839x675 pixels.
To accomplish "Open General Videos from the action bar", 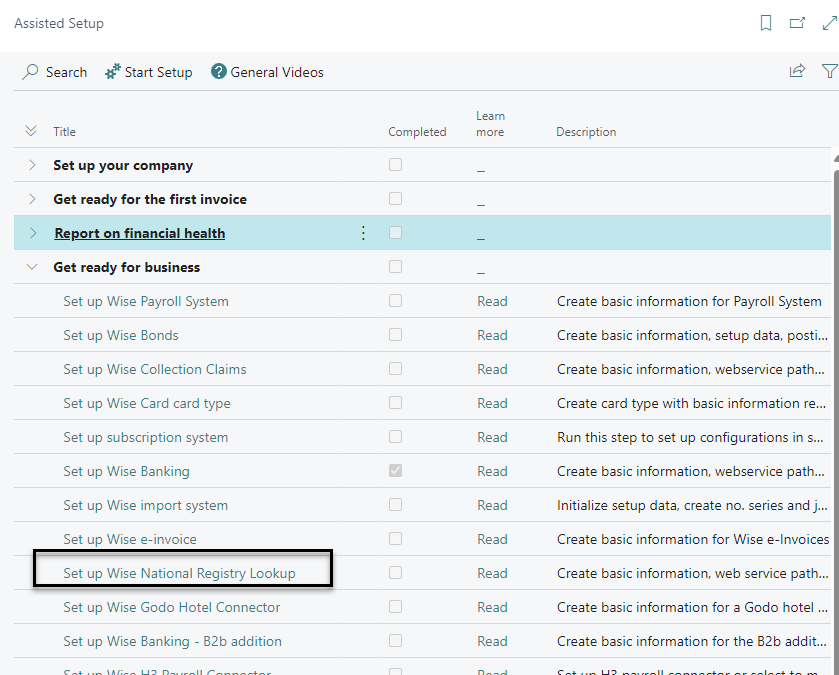I will pyautogui.click(x=267, y=72).
